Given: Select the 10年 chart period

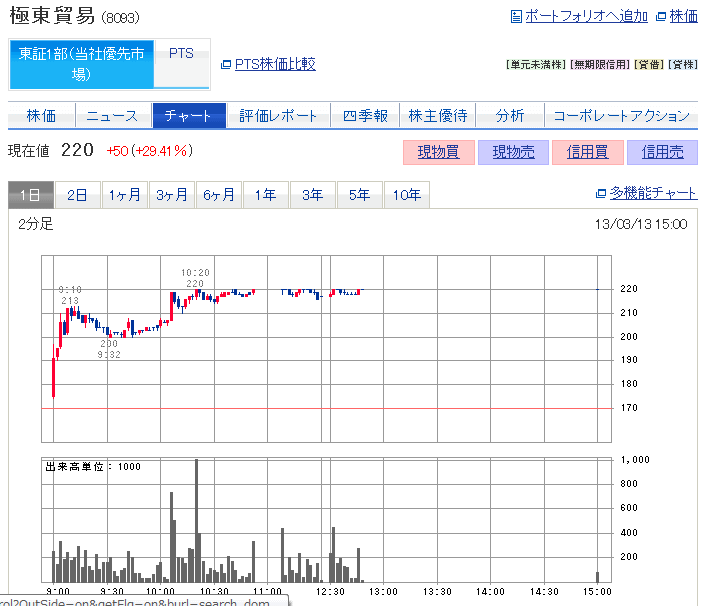Looking at the screenshot, I should (407, 195).
